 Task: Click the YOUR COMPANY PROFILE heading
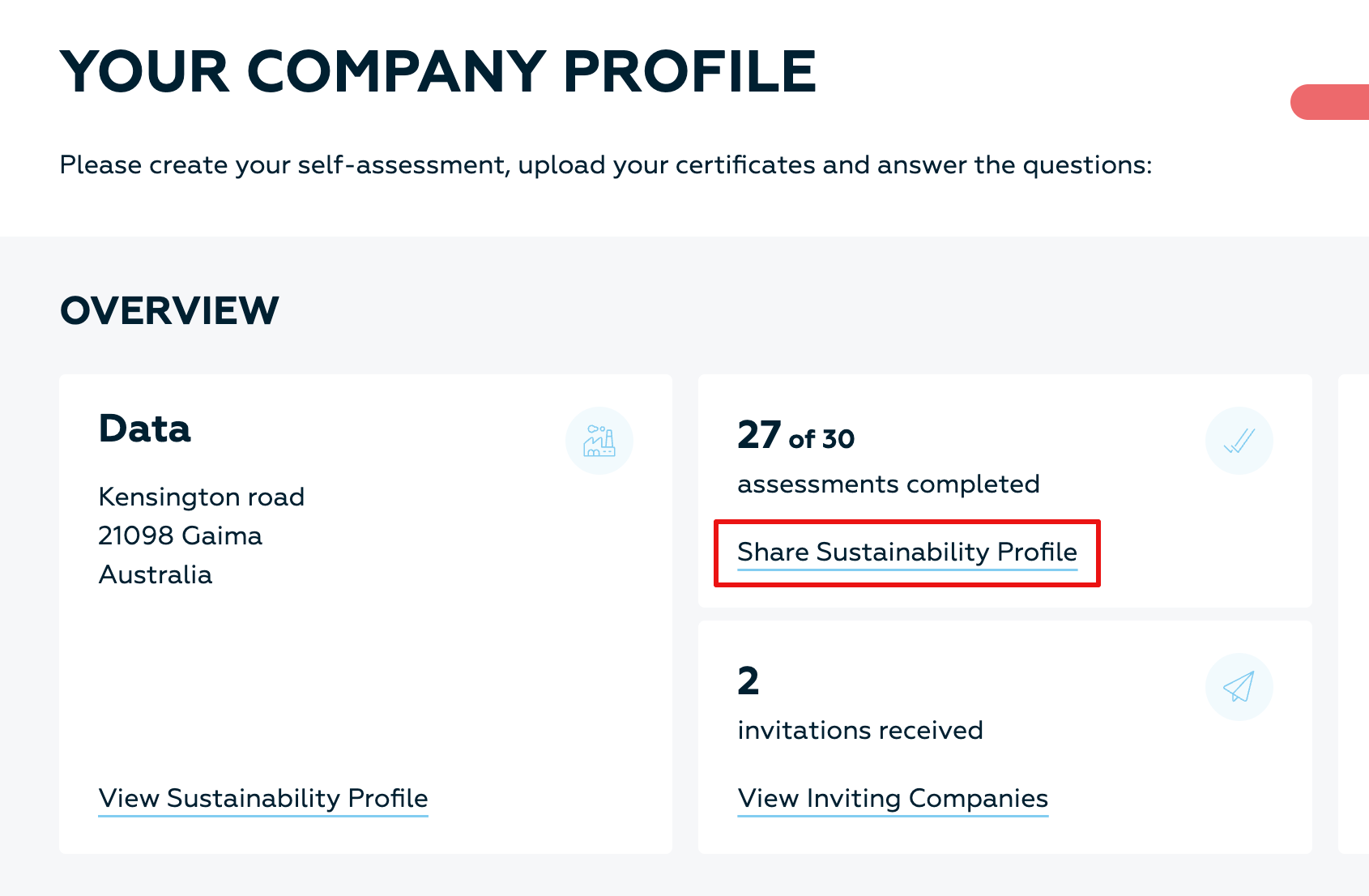click(x=438, y=72)
